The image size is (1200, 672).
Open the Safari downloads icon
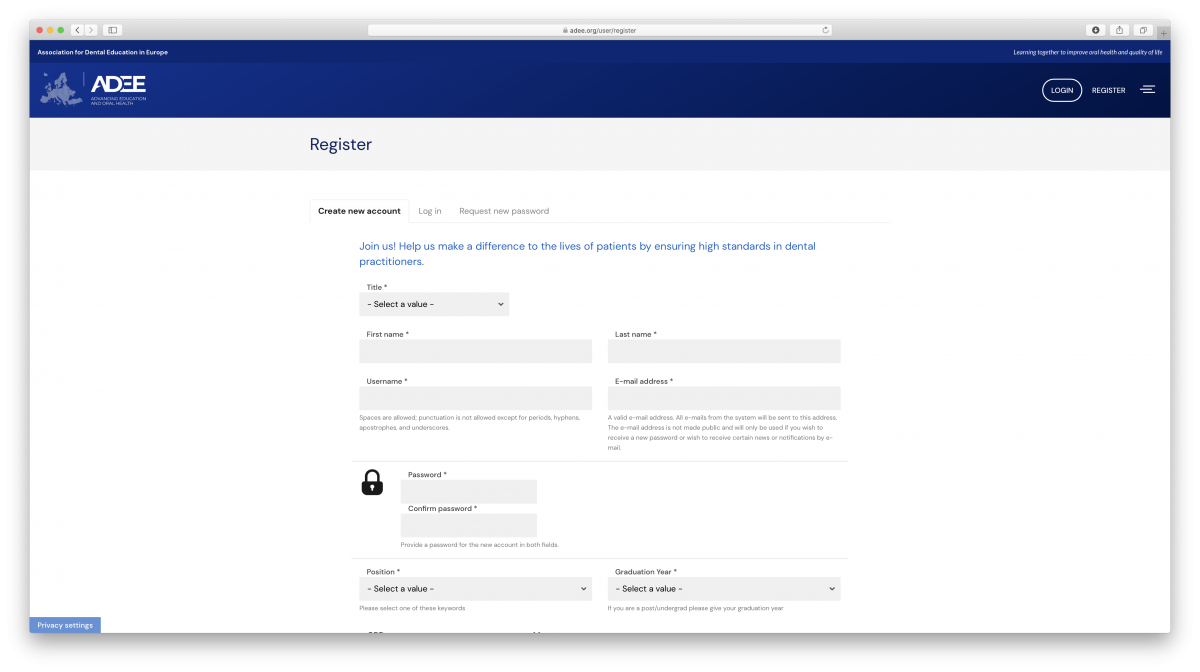click(1095, 30)
